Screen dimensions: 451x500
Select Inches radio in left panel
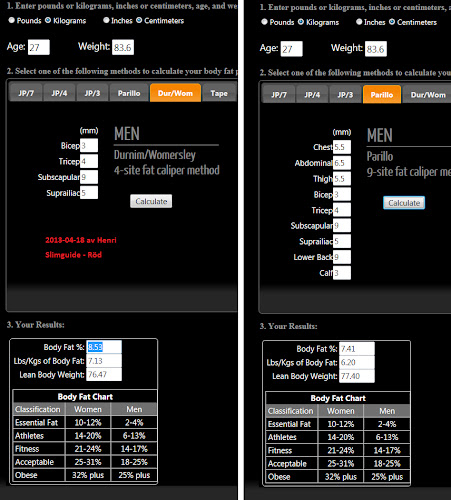[106, 20]
